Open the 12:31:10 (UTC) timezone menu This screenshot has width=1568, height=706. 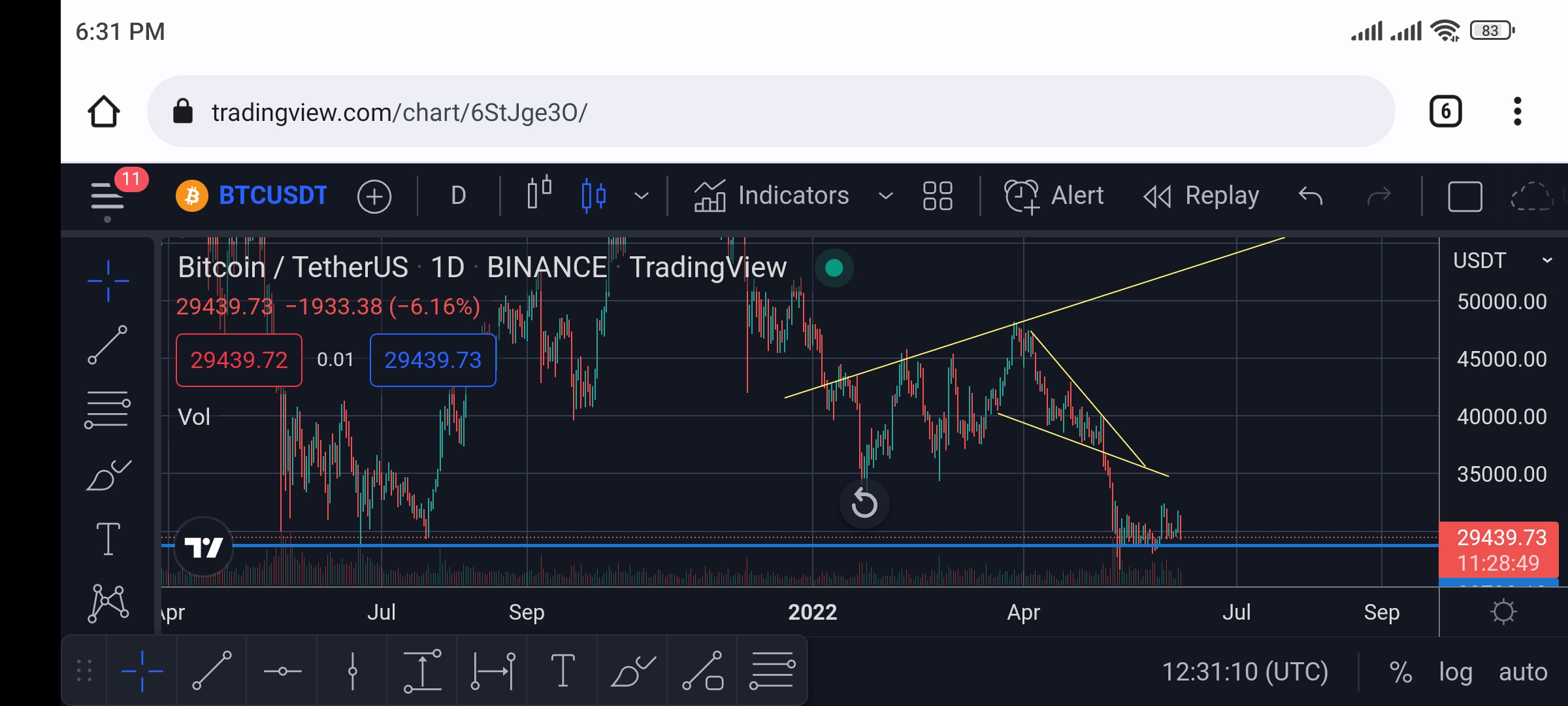click(x=1245, y=672)
